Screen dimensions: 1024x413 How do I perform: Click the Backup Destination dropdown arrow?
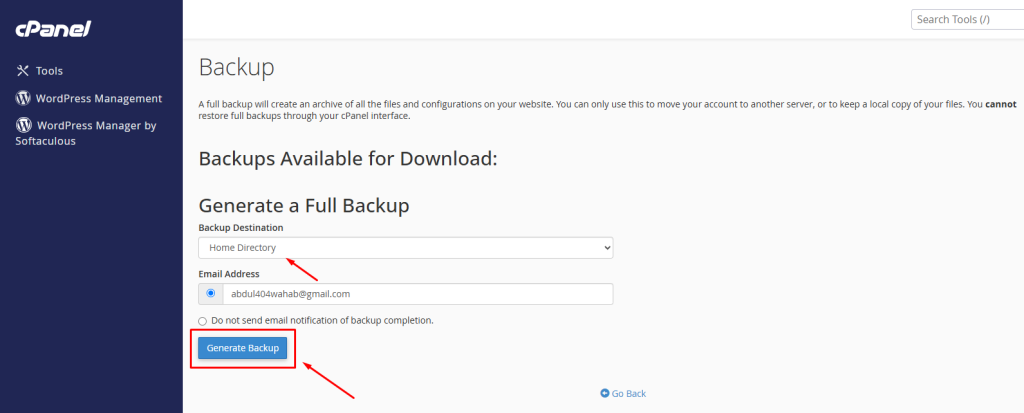pos(606,247)
